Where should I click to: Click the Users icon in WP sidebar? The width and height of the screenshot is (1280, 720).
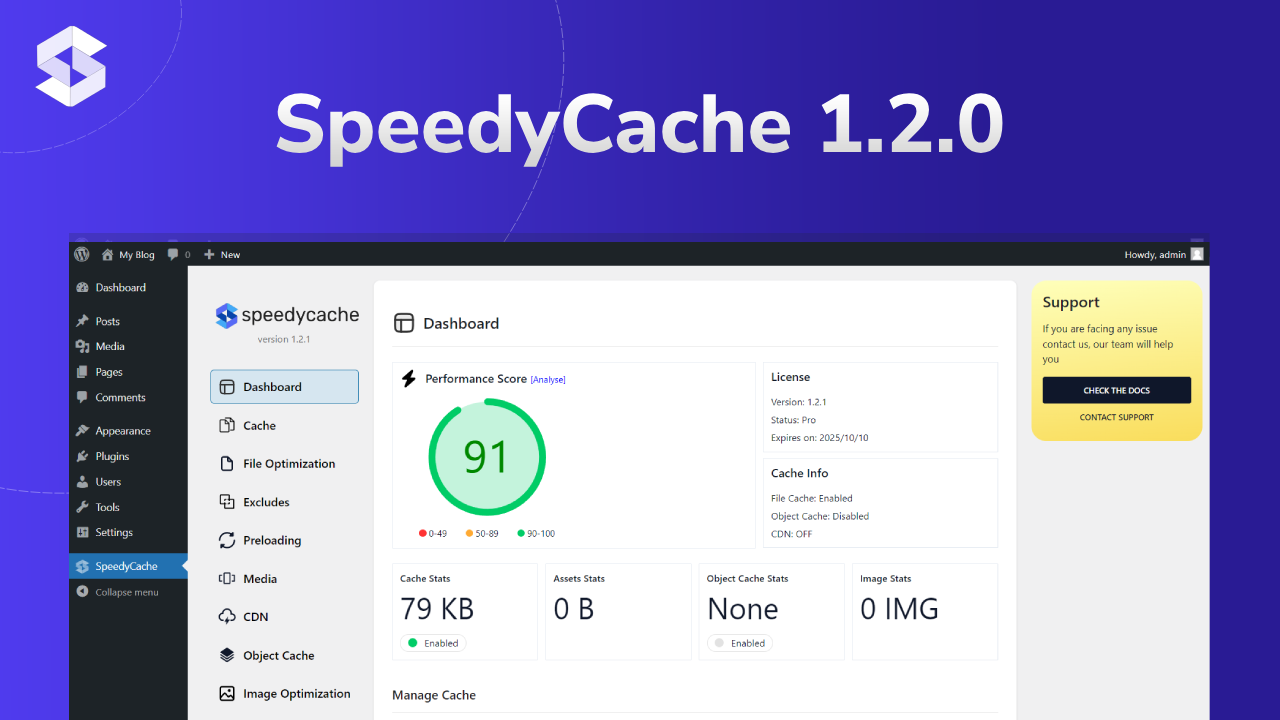pos(82,482)
